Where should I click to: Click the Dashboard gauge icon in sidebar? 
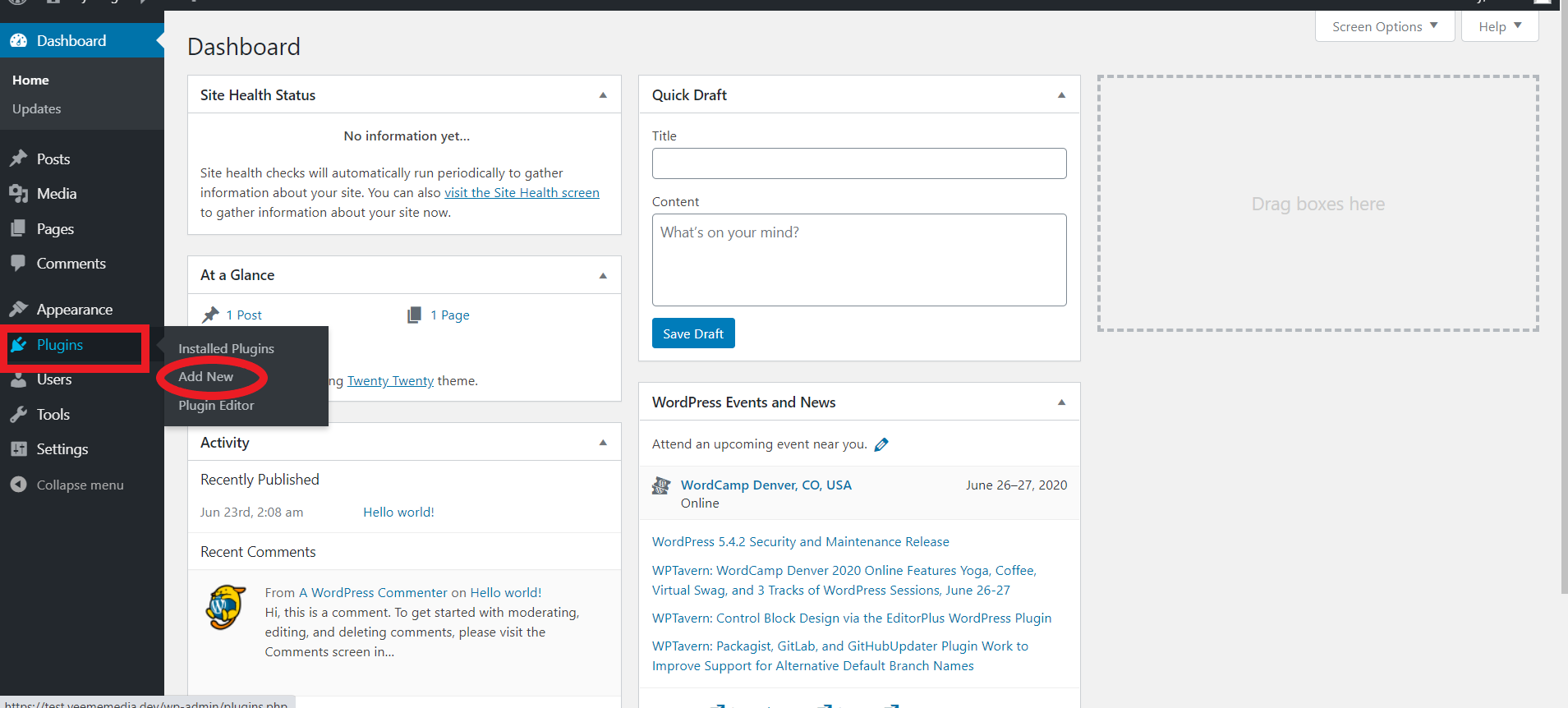tap(18, 40)
